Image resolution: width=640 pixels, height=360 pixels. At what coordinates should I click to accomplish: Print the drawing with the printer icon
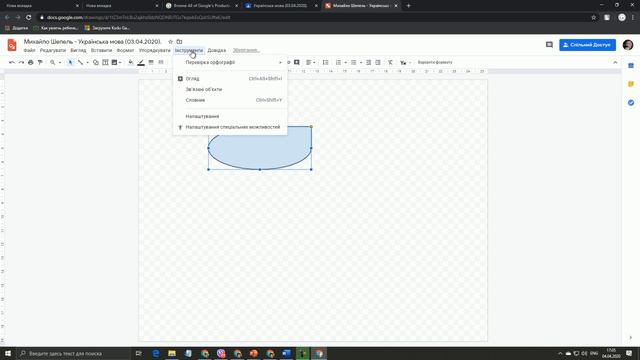(x=31, y=62)
